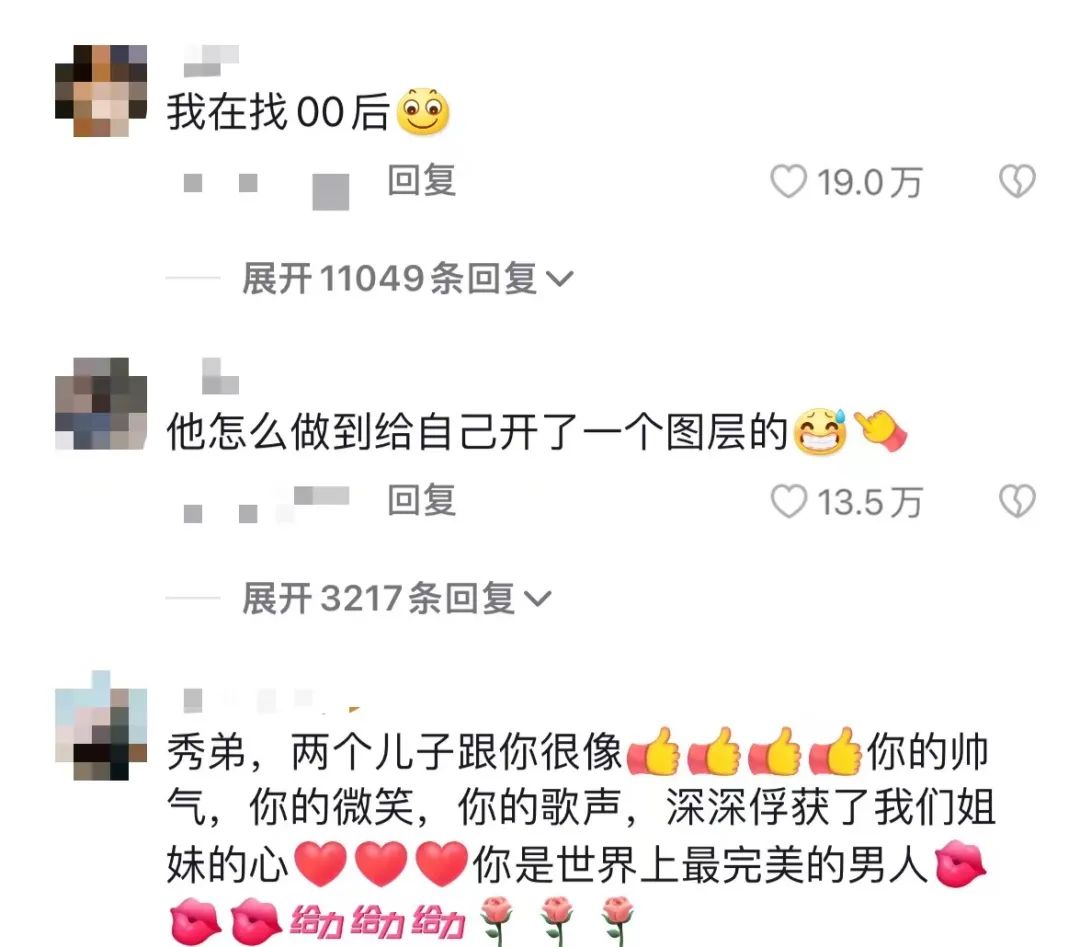Open second commenter's profile avatar
Screen dimensions: 1080x947
[x=101, y=404]
